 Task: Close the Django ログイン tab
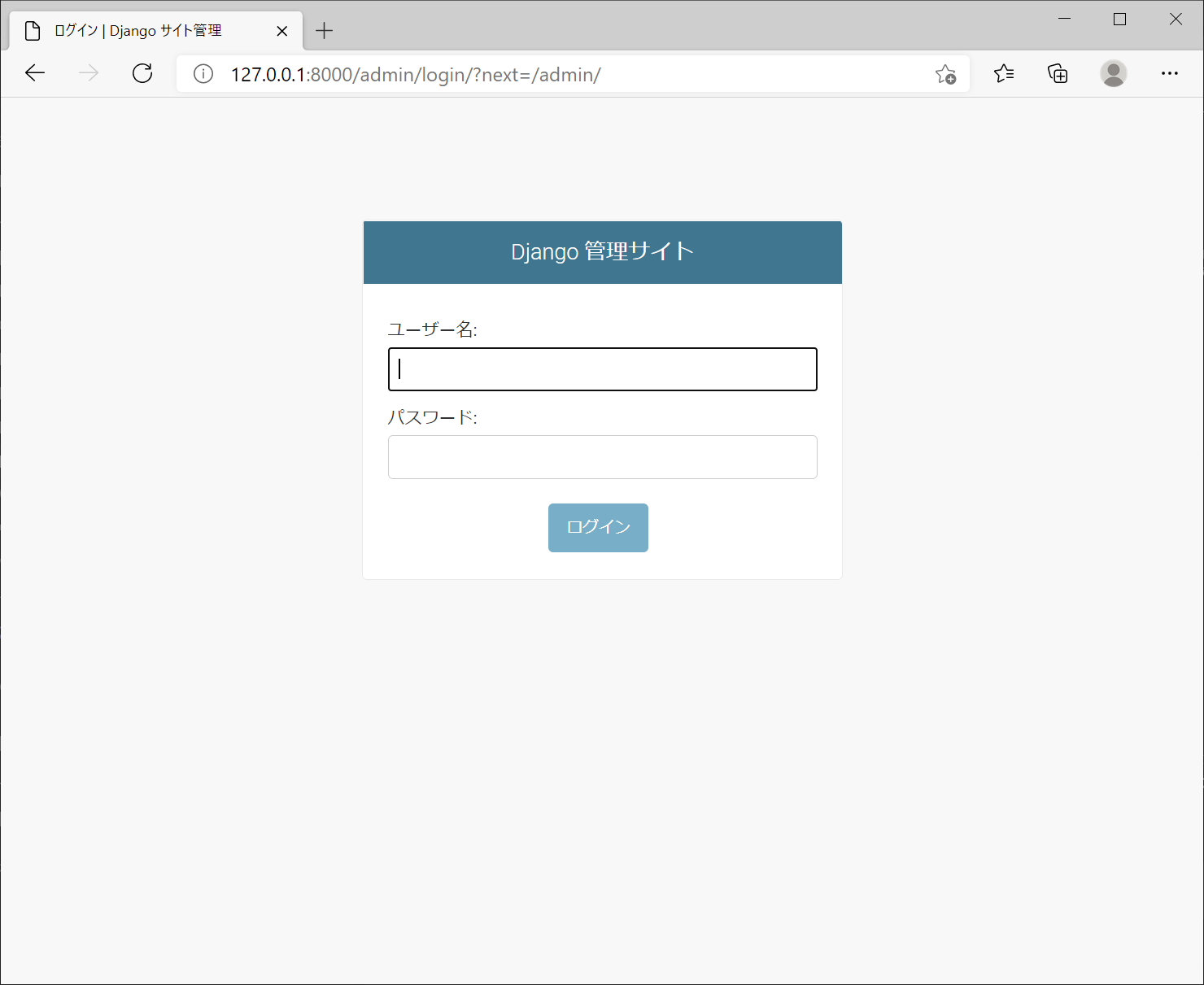click(x=282, y=31)
